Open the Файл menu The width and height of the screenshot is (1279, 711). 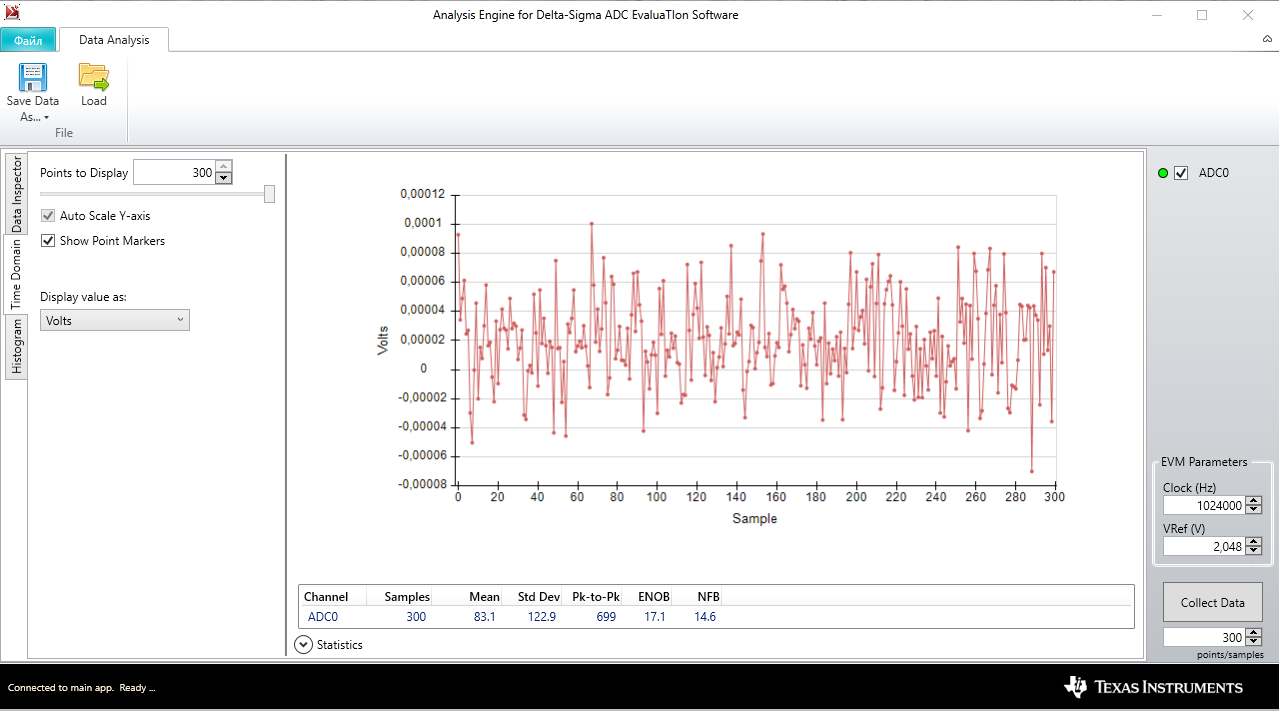[28, 40]
